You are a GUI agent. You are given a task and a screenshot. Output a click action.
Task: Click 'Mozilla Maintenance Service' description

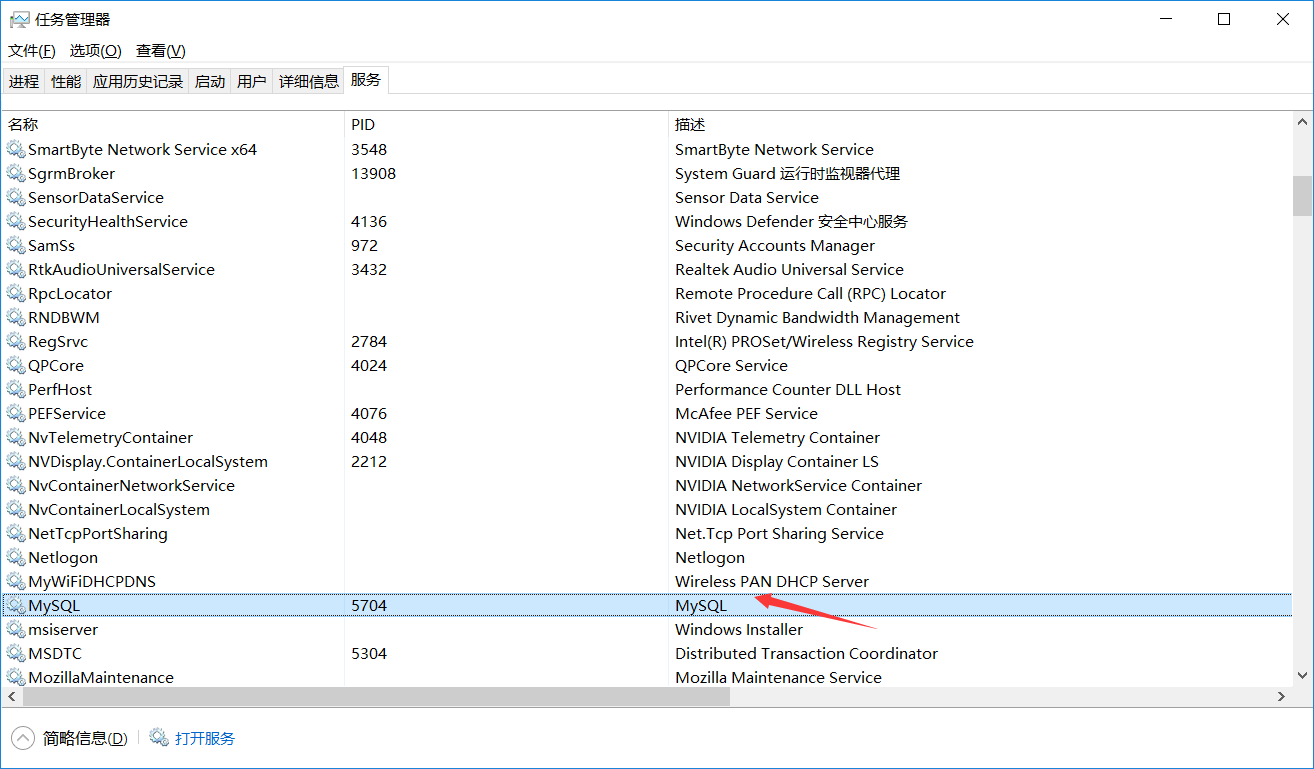coord(779,678)
